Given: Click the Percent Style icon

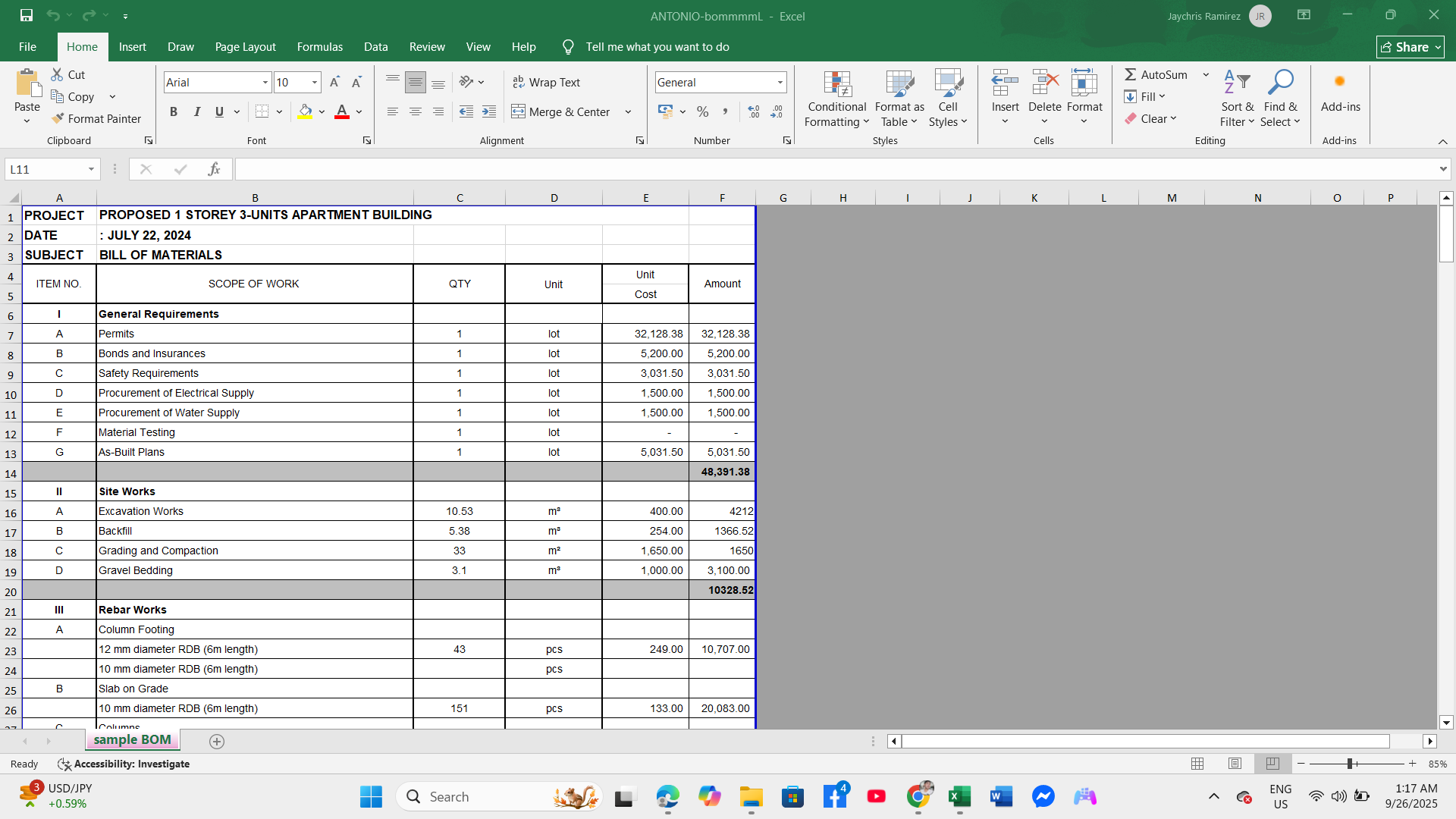Looking at the screenshot, I should click(x=703, y=111).
